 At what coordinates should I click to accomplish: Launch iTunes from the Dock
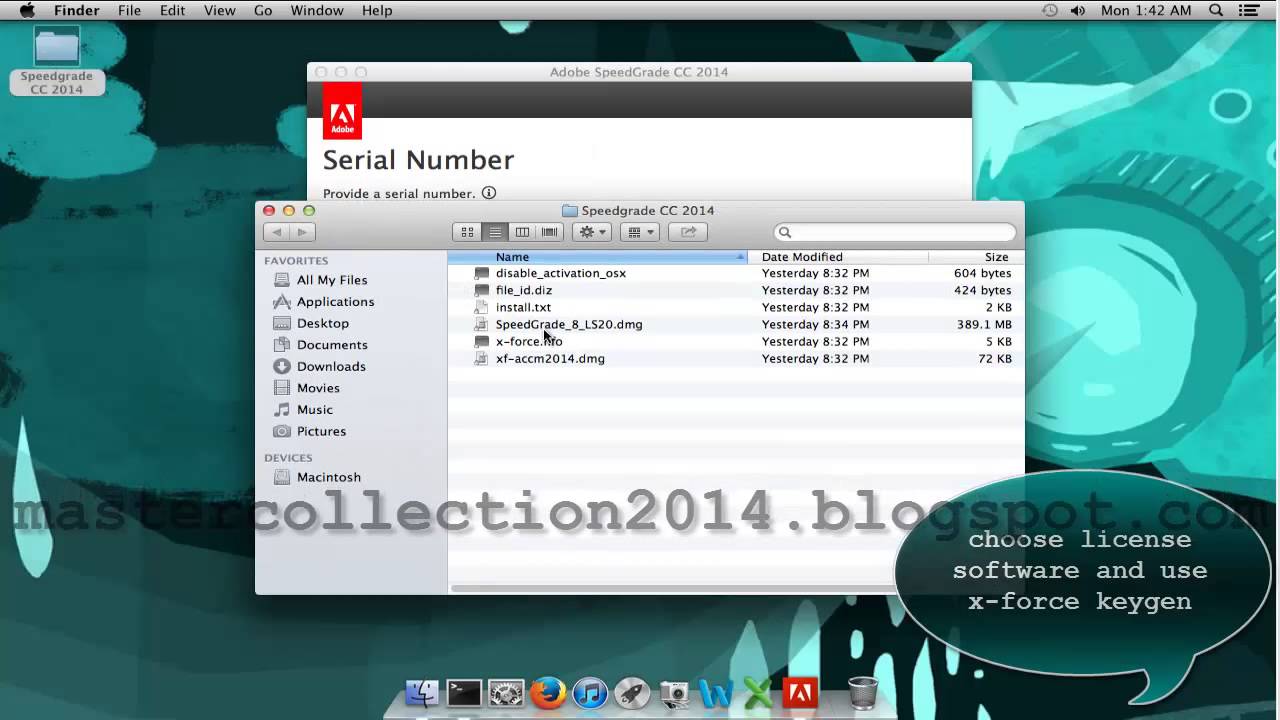point(590,692)
